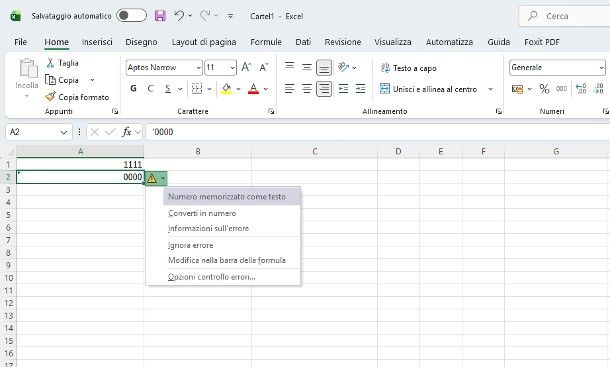Click the Align Left icon

tap(289, 89)
